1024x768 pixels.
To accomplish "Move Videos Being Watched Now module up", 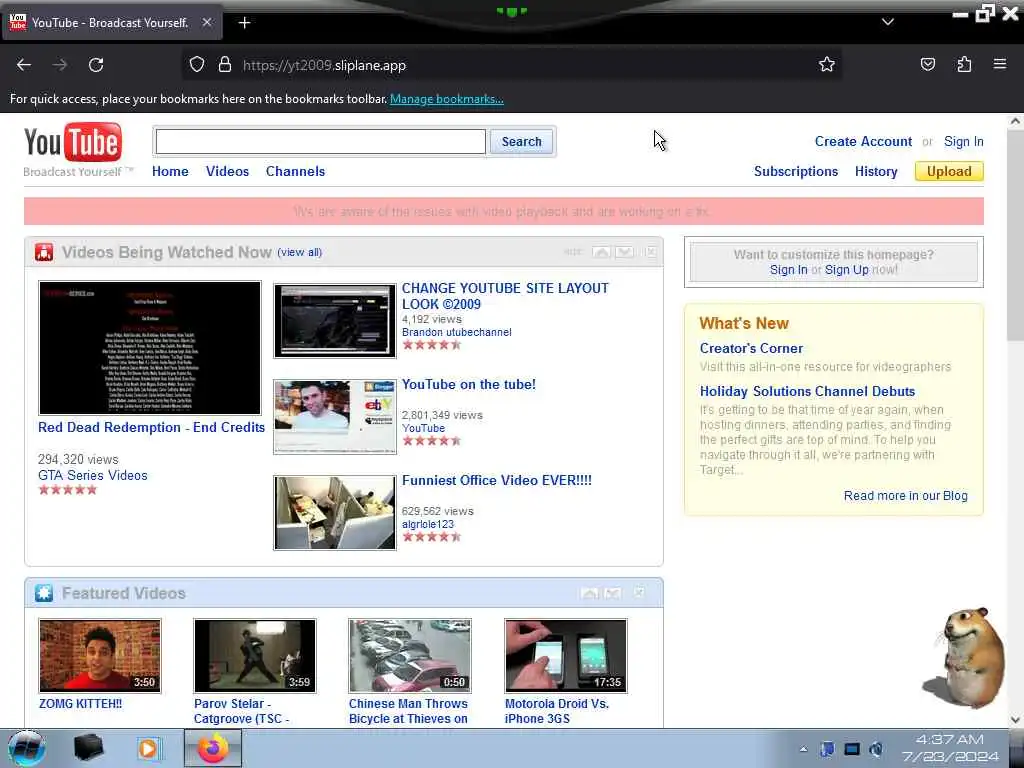I will [601, 252].
